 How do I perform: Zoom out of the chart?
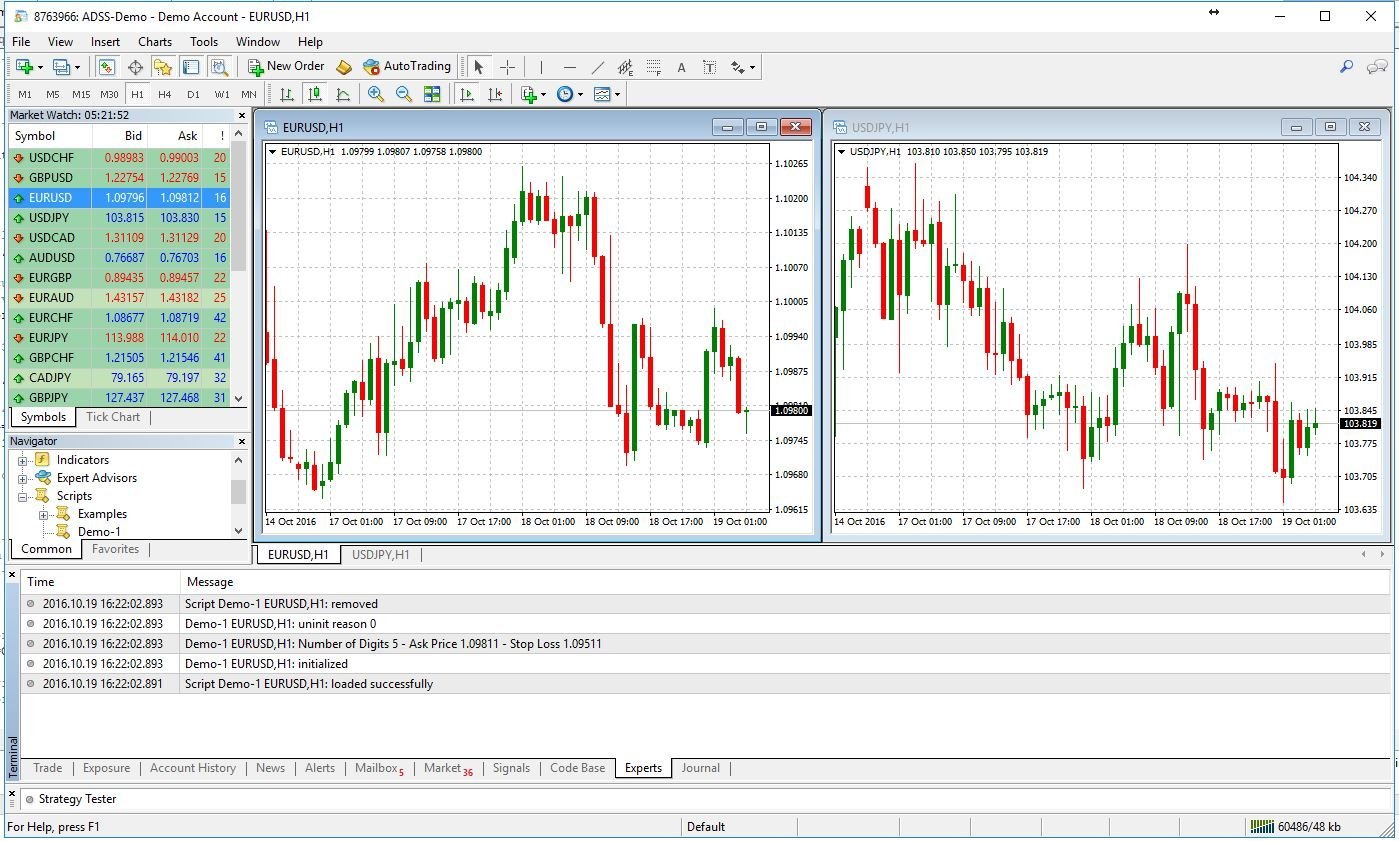[404, 94]
